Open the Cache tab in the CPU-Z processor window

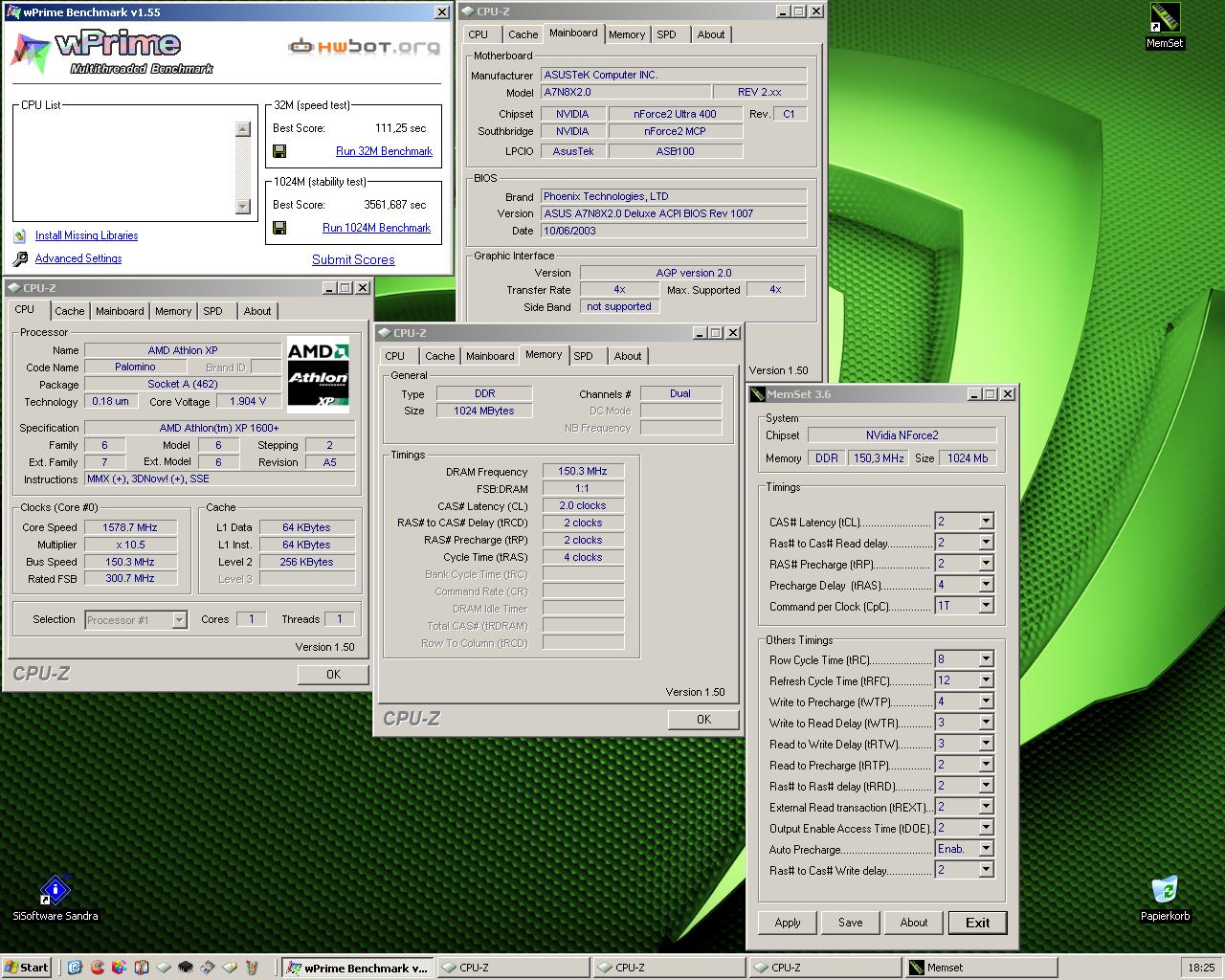tap(69, 311)
